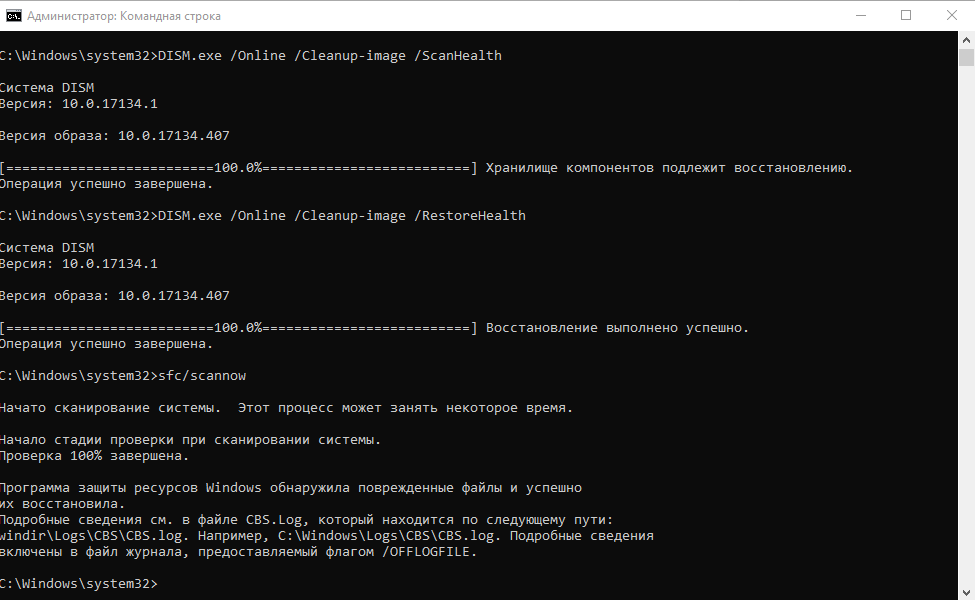
Task: Click 'Операция успешно завершена.' after RestoreHealth
Action: tap(106, 344)
